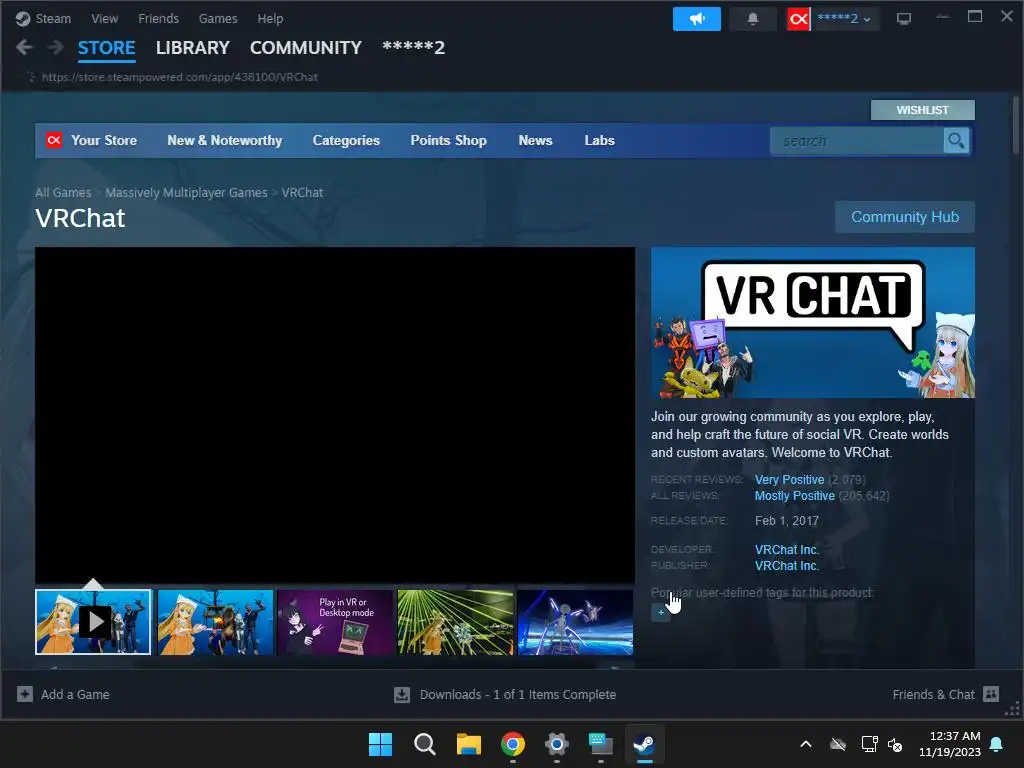Open store News
1024x768 pixels.
(x=536, y=140)
